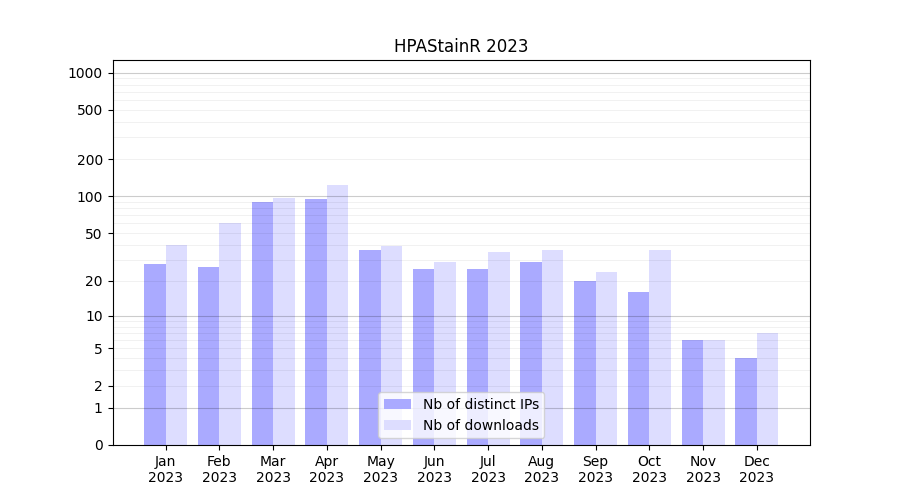This screenshot has height=500, width=900.
Task: Click the chart title HPAStainR 2023
Action: point(460,46)
